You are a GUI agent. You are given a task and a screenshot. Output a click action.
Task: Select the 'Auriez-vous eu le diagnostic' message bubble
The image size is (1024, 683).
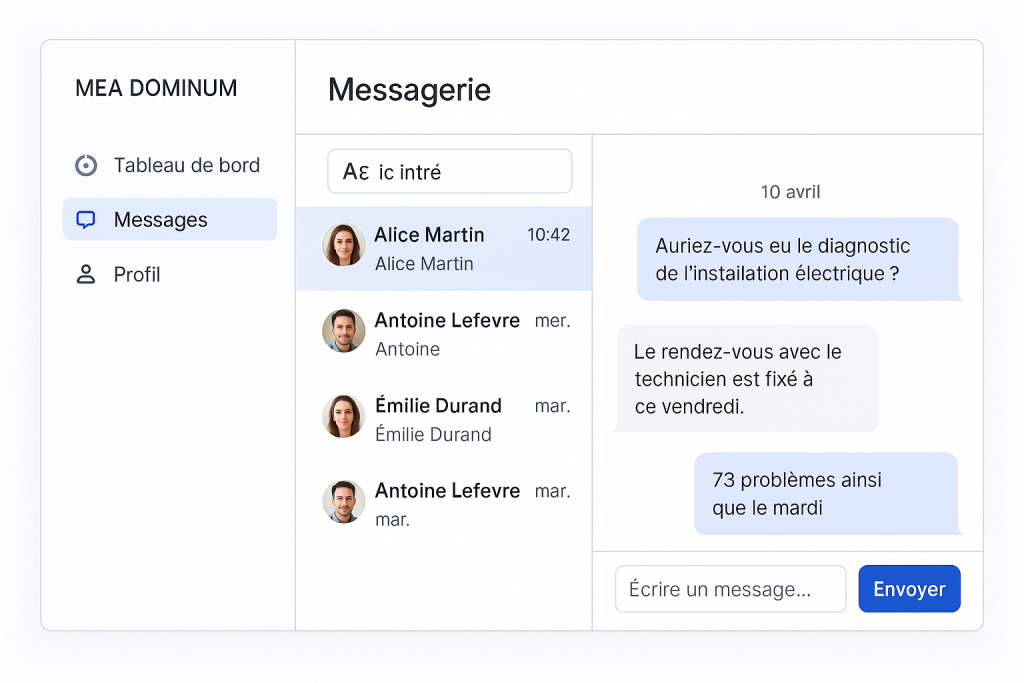click(x=798, y=259)
